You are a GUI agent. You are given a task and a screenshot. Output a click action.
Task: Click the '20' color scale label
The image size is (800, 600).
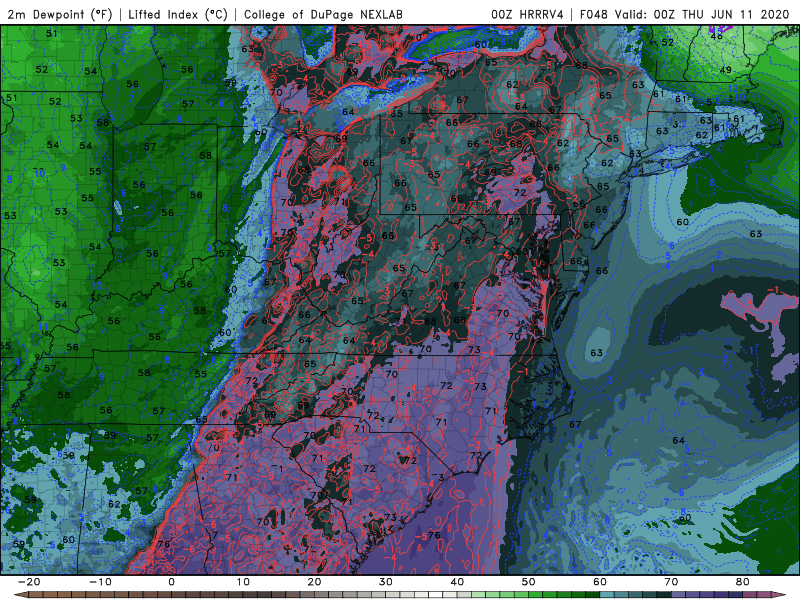[x=314, y=582]
